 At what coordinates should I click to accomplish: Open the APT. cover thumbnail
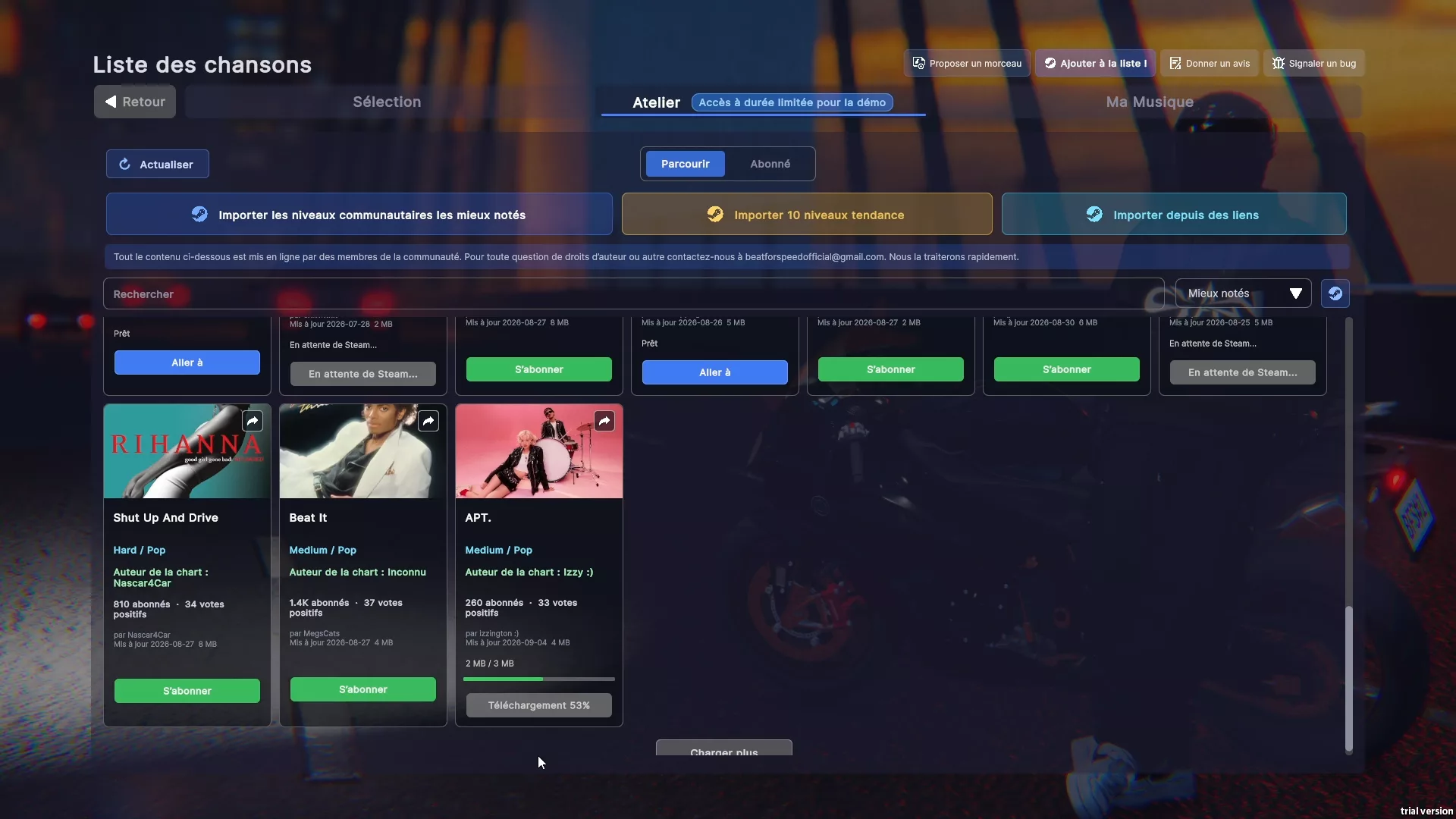[539, 451]
